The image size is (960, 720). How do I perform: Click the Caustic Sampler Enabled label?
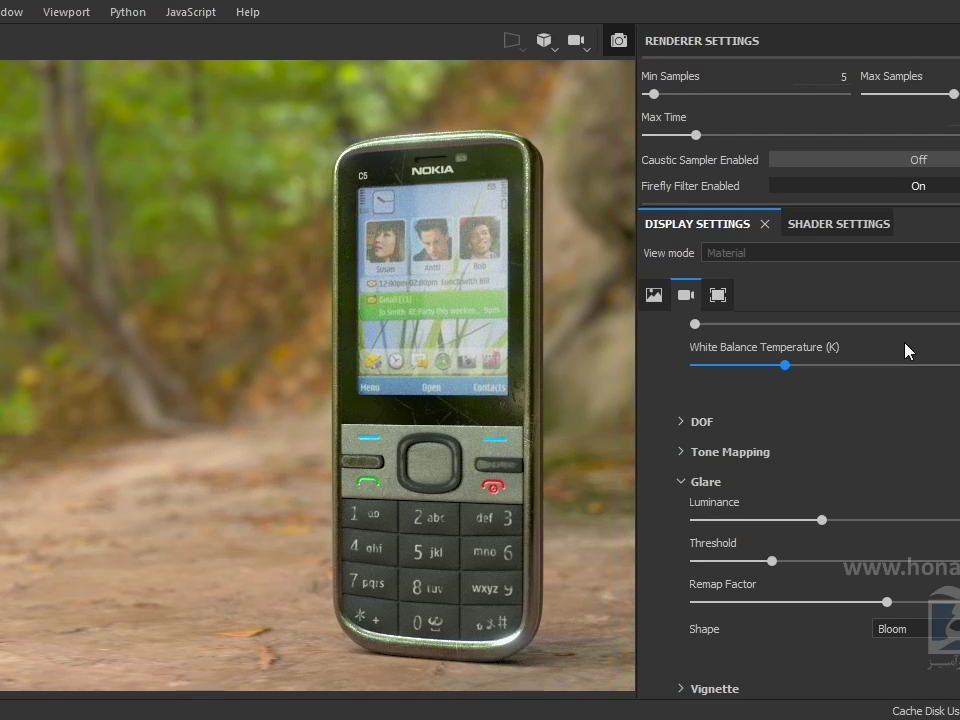(700, 160)
